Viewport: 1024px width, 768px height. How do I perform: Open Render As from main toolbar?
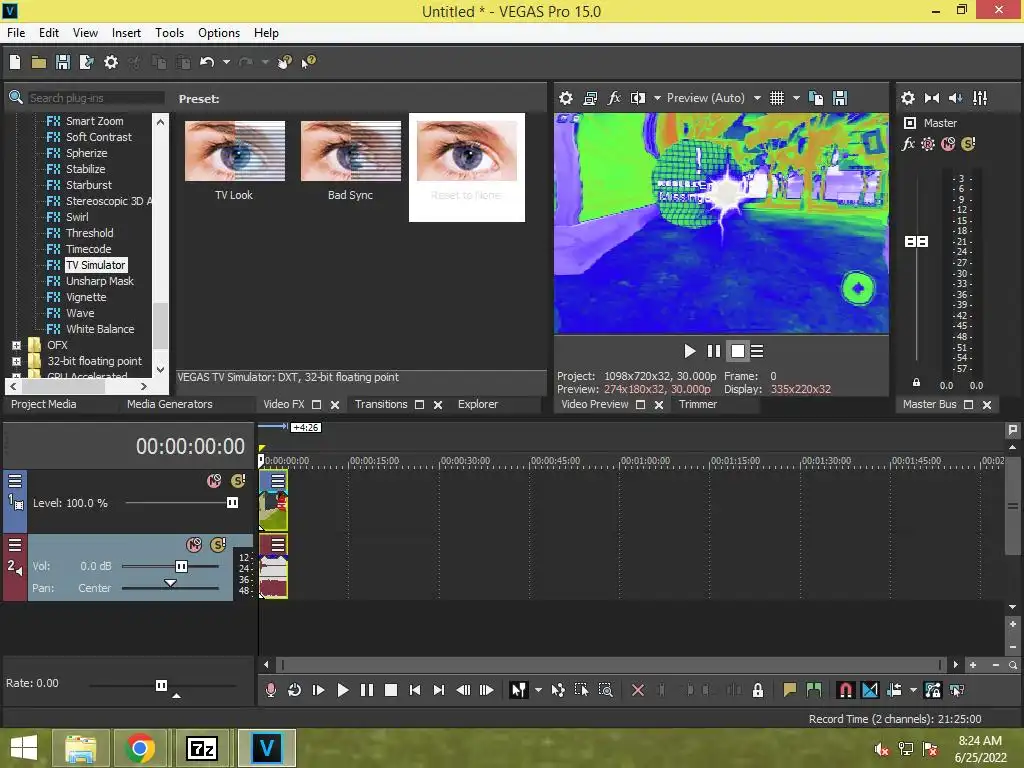86,62
